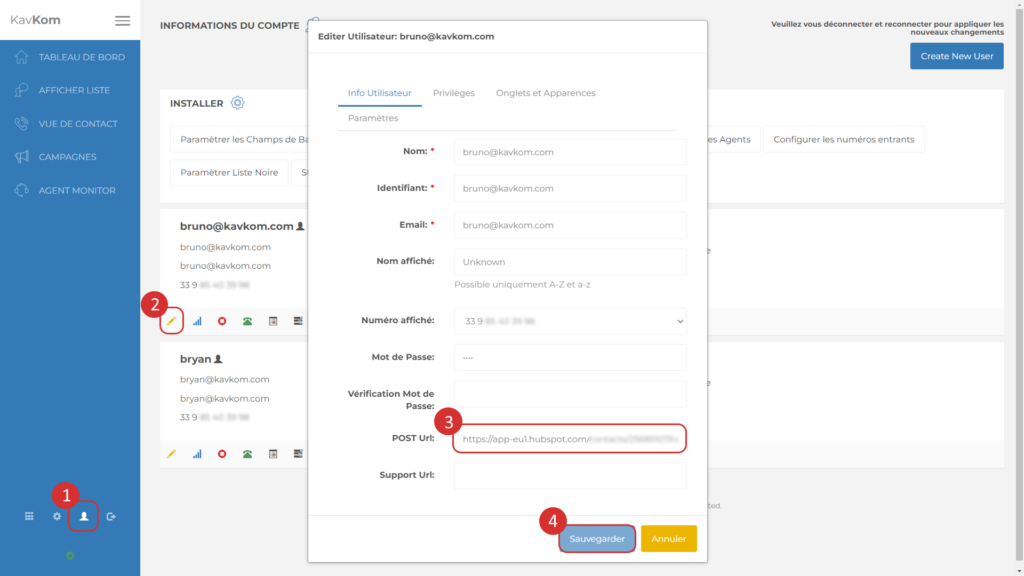Expand the Numéro affiché dropdown

coord(570,321)
